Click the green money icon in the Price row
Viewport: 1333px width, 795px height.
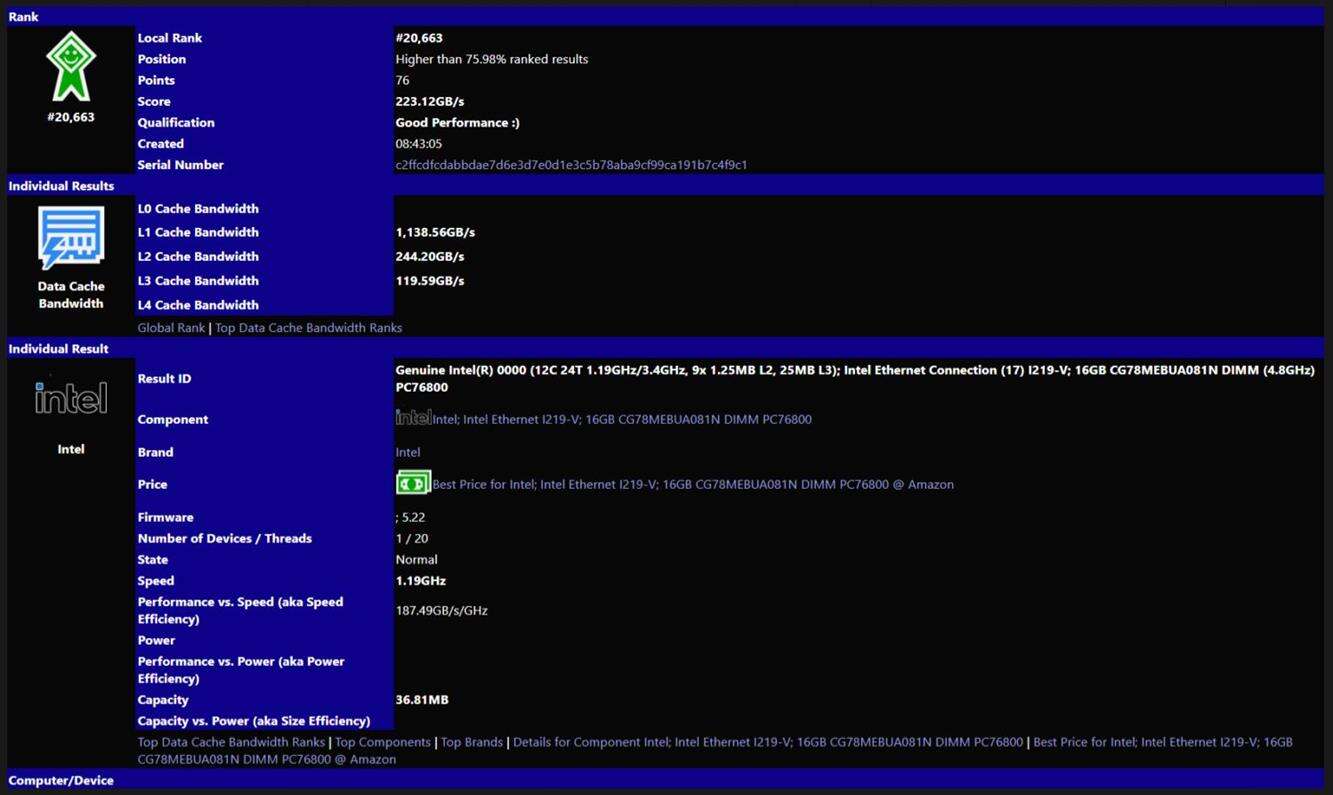click(x=413, y=483)
